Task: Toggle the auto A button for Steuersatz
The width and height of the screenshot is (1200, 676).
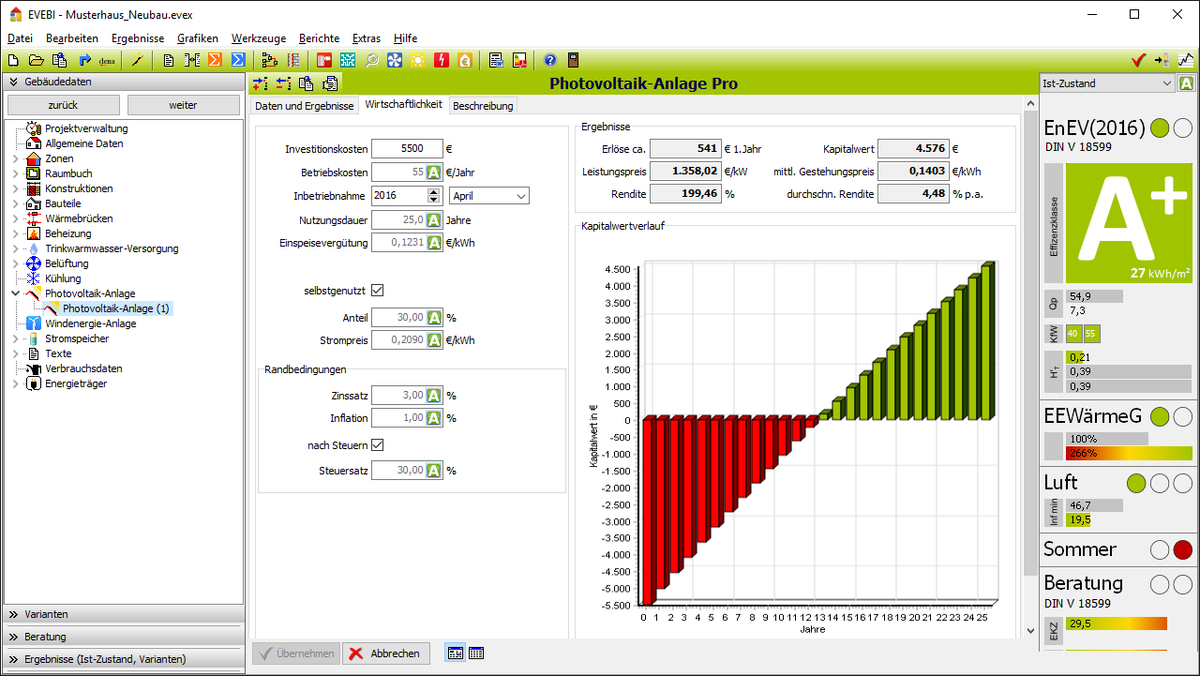Action: pos(434,470)
